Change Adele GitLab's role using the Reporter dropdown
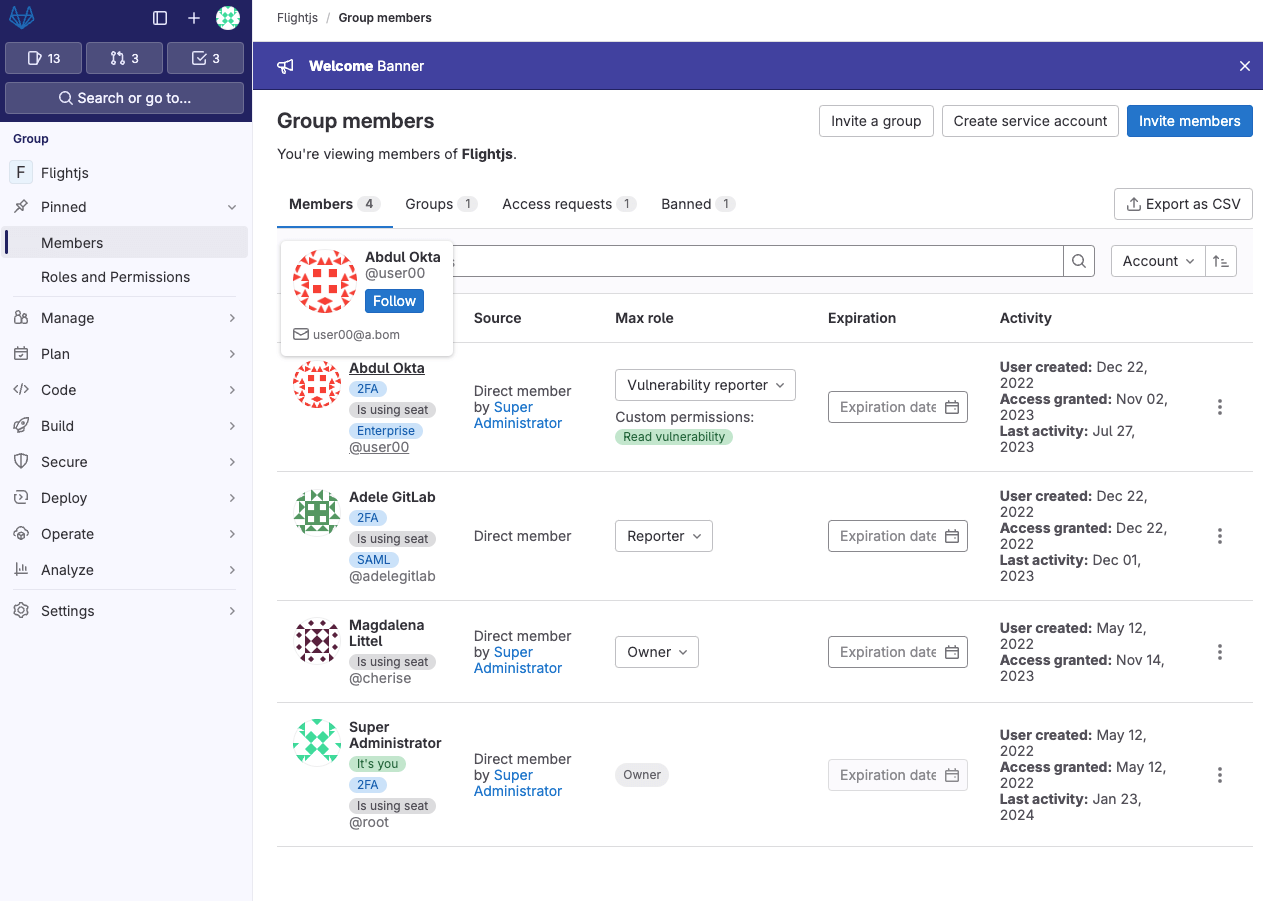 tap(663, 536)
